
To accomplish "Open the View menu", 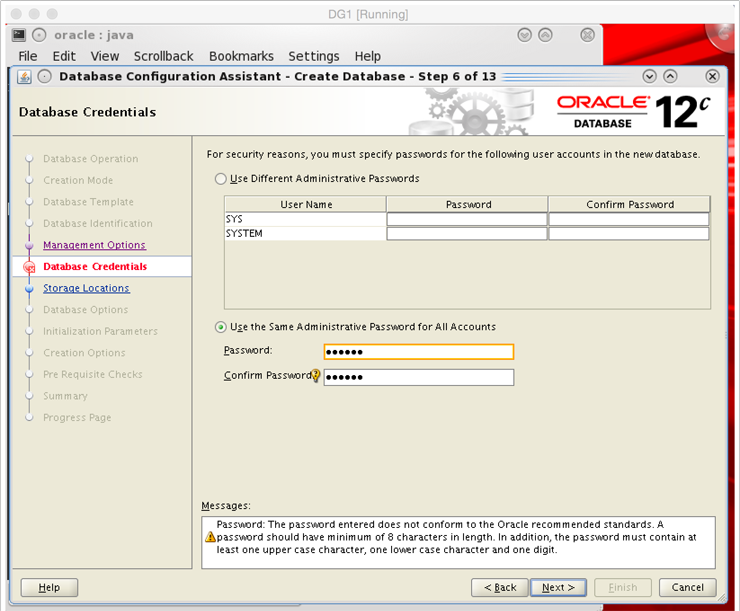I will pos(105,56).
